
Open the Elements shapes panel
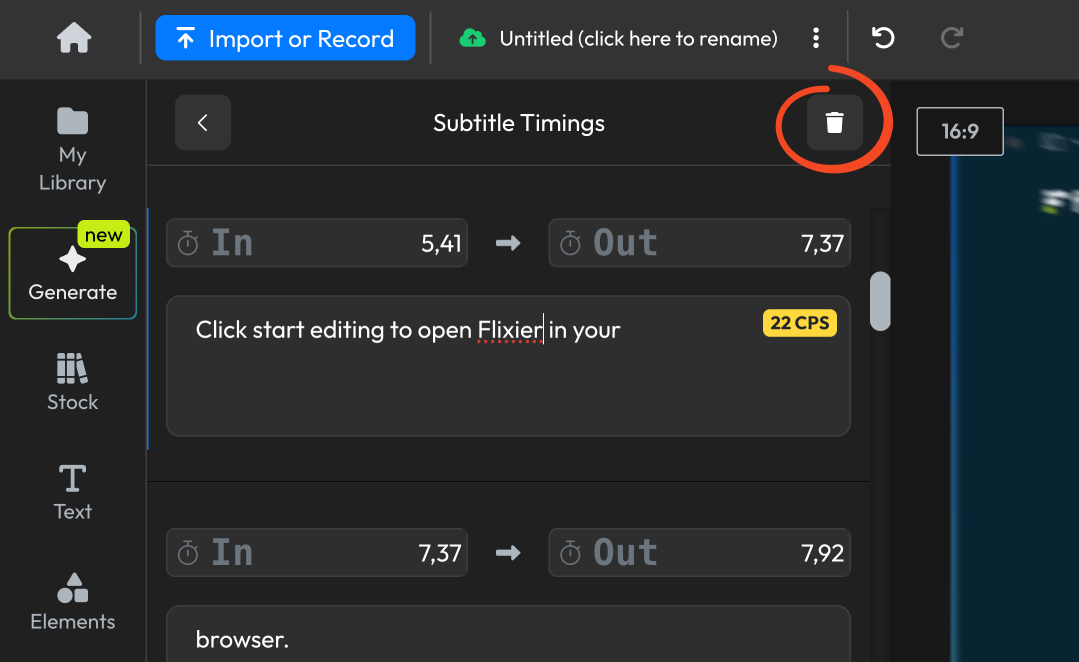pos(72,601)
